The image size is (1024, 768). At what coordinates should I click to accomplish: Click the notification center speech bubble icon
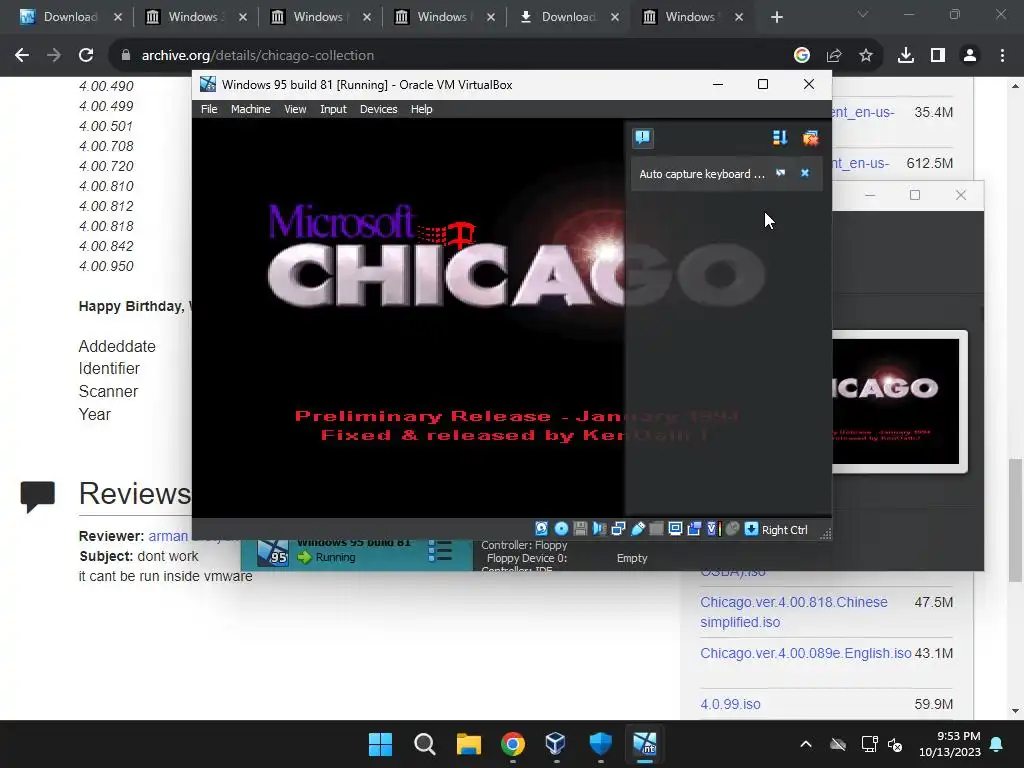[x=643, y=137]
